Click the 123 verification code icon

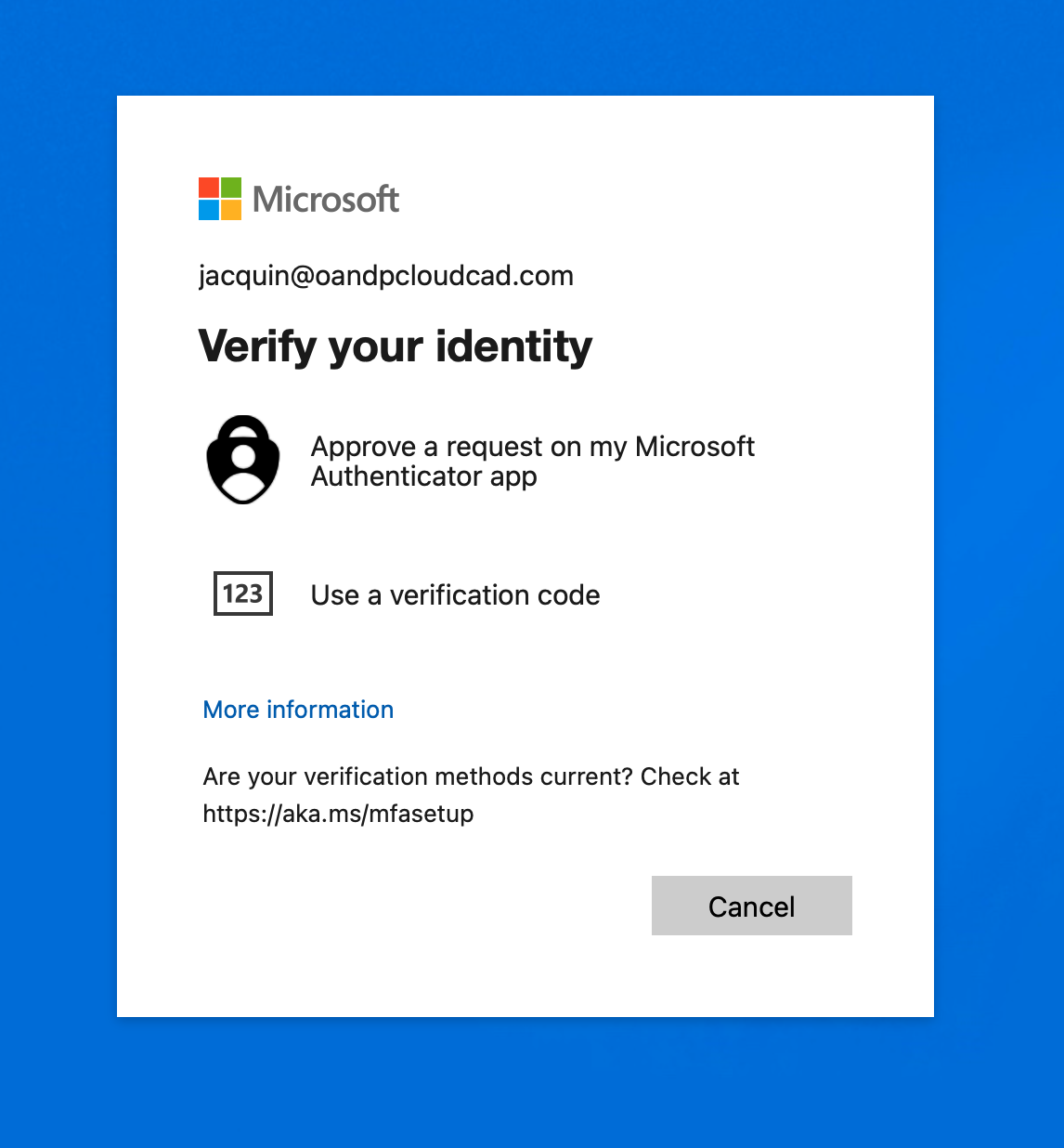[243, 594]
